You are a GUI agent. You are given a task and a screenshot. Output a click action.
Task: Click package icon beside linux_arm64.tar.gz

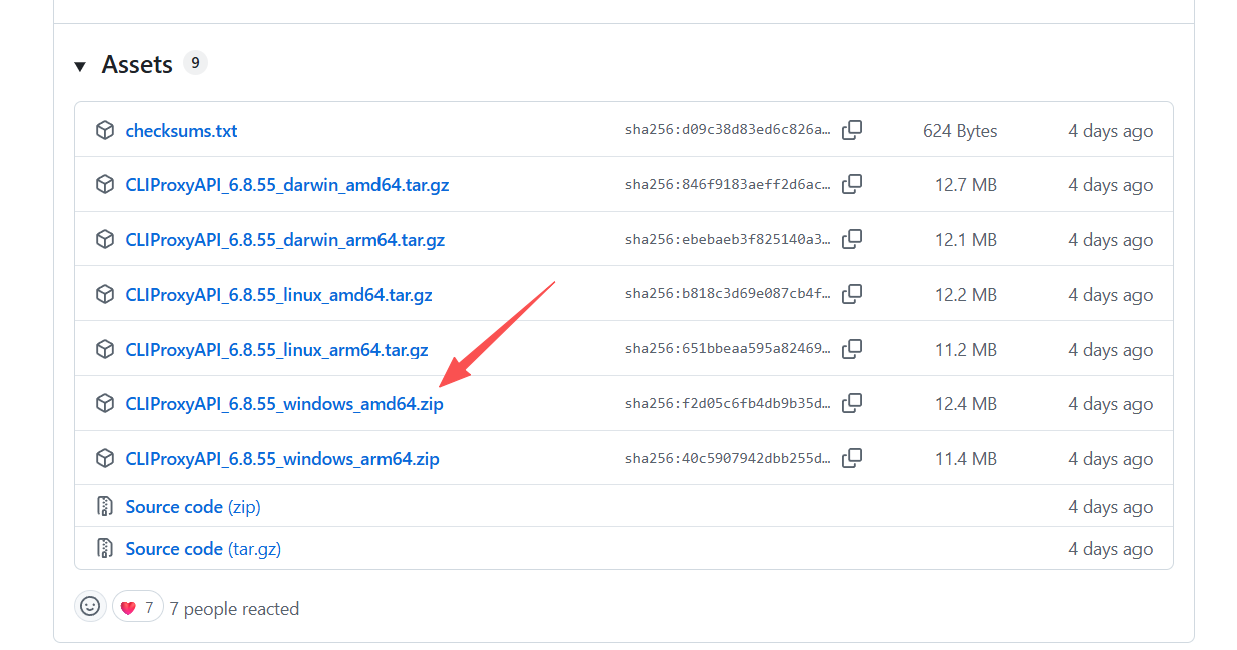[x=105, y=349]
